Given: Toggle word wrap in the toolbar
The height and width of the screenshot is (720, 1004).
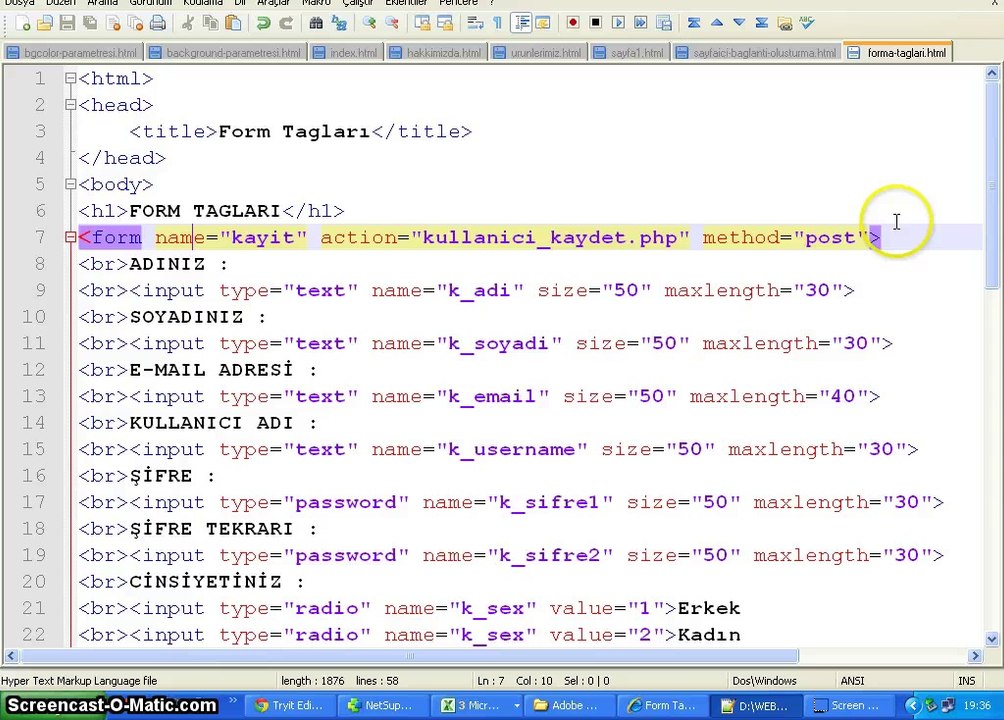Looking at the screenshot, I should (x=475, y=24).
